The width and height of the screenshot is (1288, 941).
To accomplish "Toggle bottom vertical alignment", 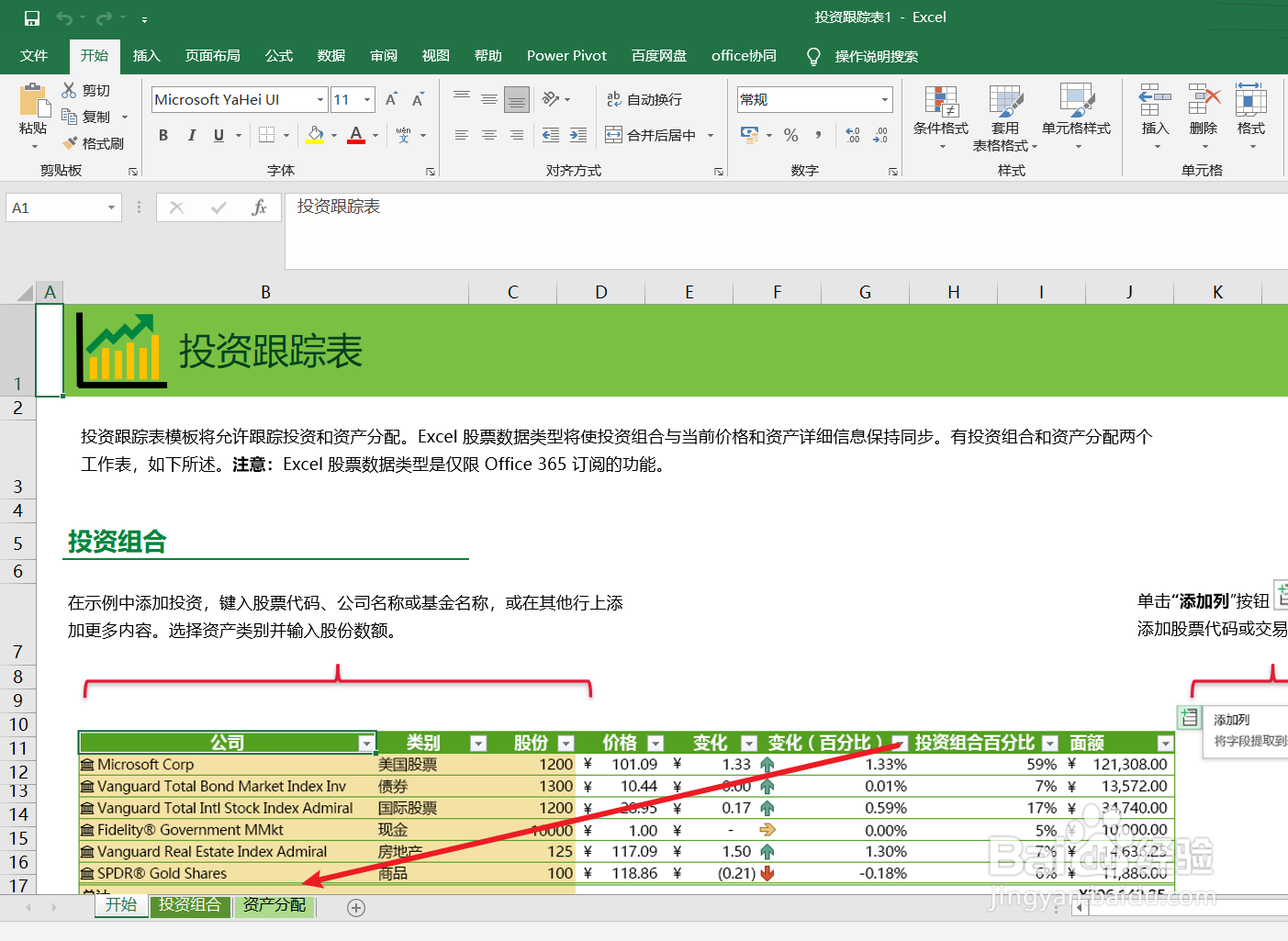I will click(x=517, y=98).
